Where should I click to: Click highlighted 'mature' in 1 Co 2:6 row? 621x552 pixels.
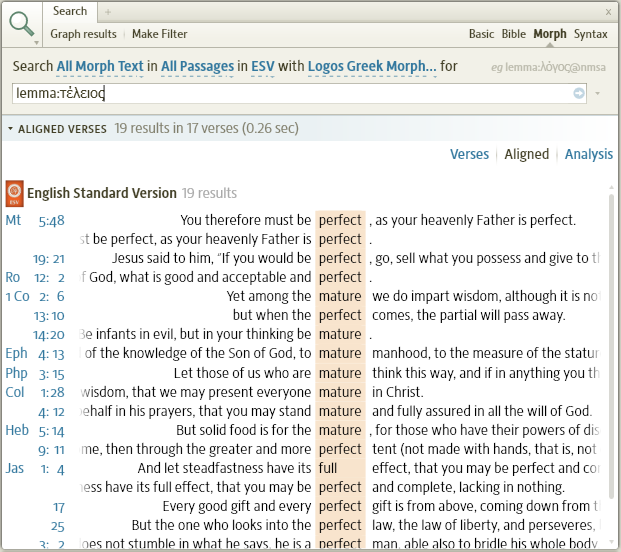(340, 296)
